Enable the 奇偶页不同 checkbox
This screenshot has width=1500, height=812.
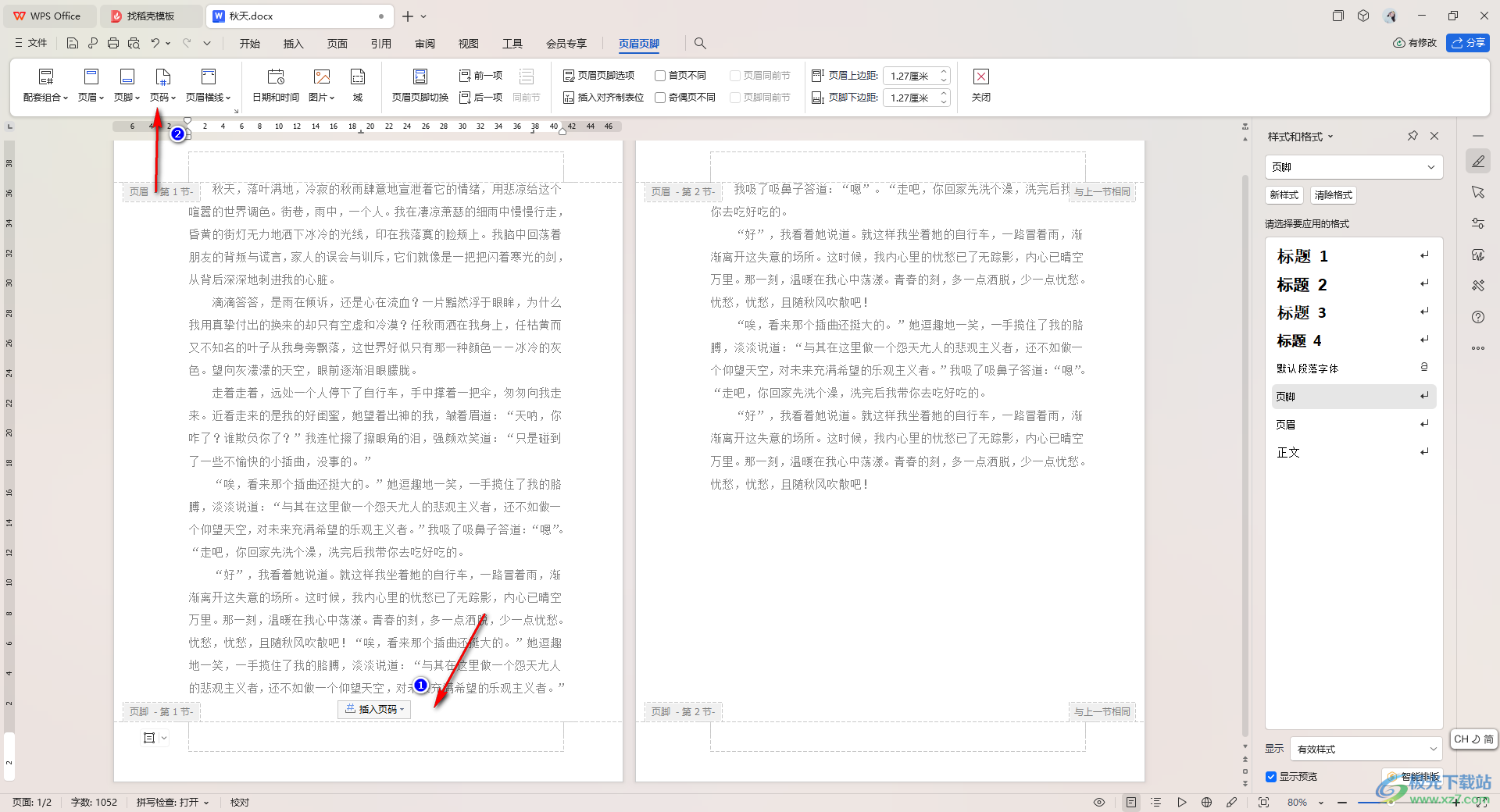tap(660, 98)
